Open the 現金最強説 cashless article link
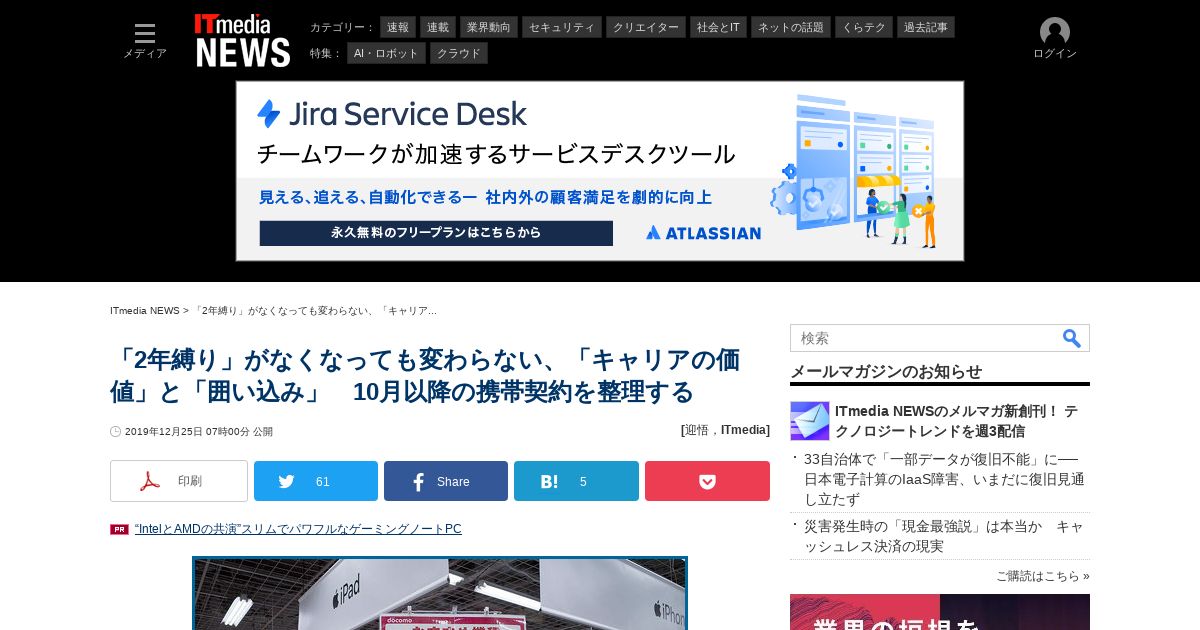 pos(944,536)
